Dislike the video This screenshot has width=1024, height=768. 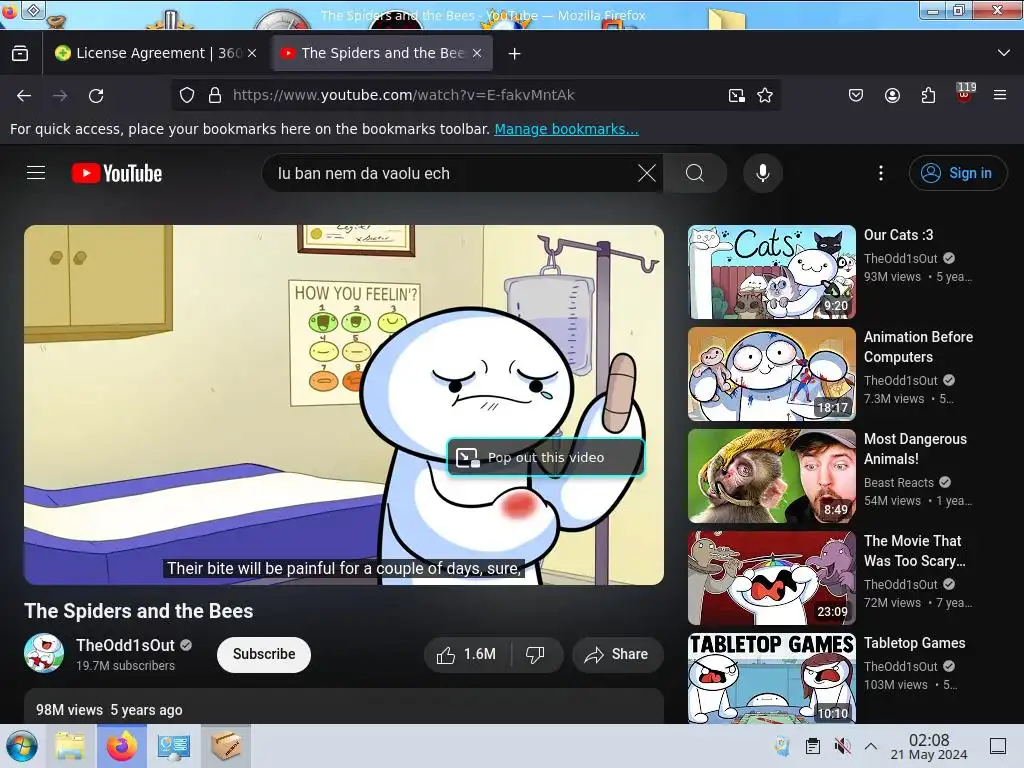click(536, 654)
